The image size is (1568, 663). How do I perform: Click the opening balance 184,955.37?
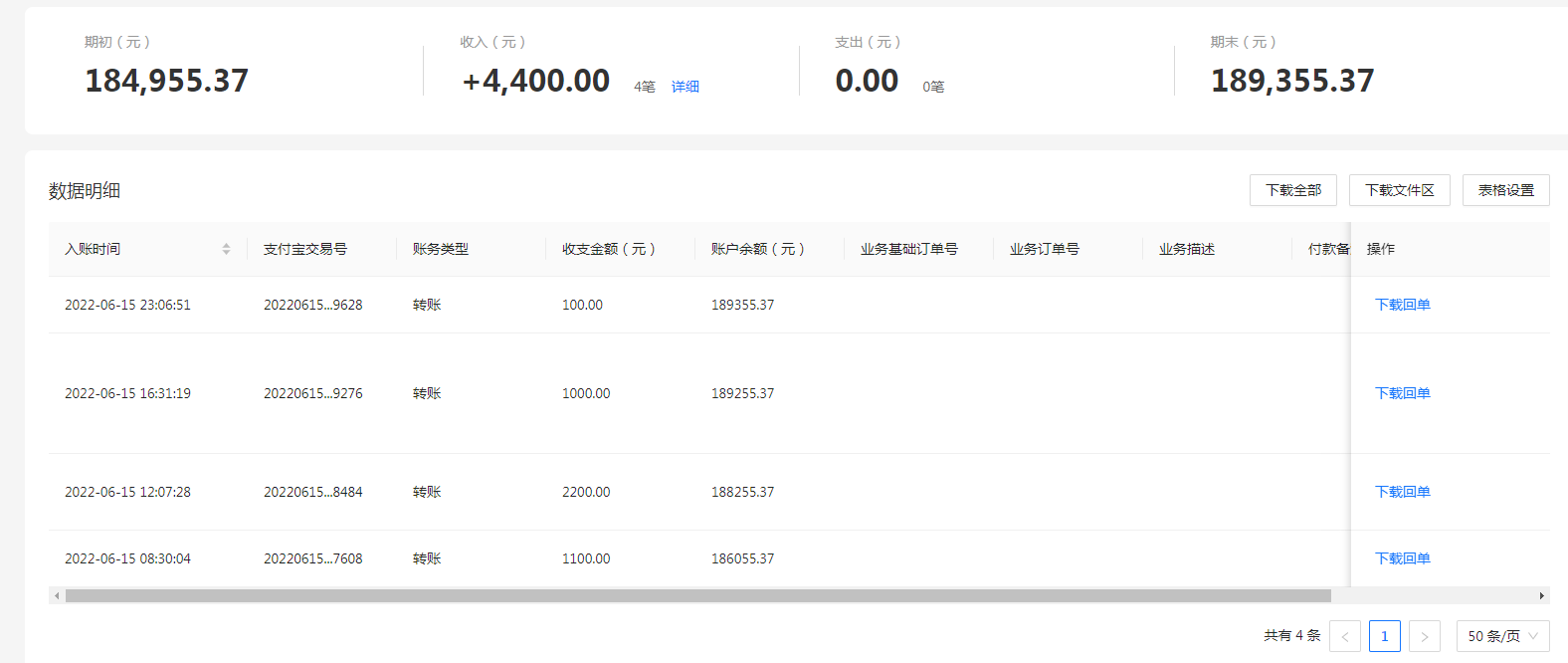(x=167, y=81)
